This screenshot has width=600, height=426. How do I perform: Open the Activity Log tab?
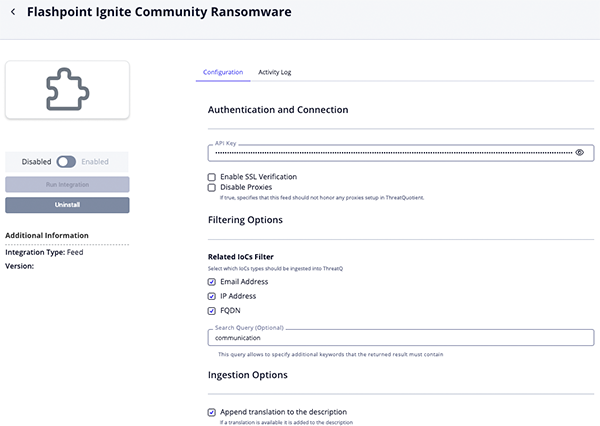274,72
